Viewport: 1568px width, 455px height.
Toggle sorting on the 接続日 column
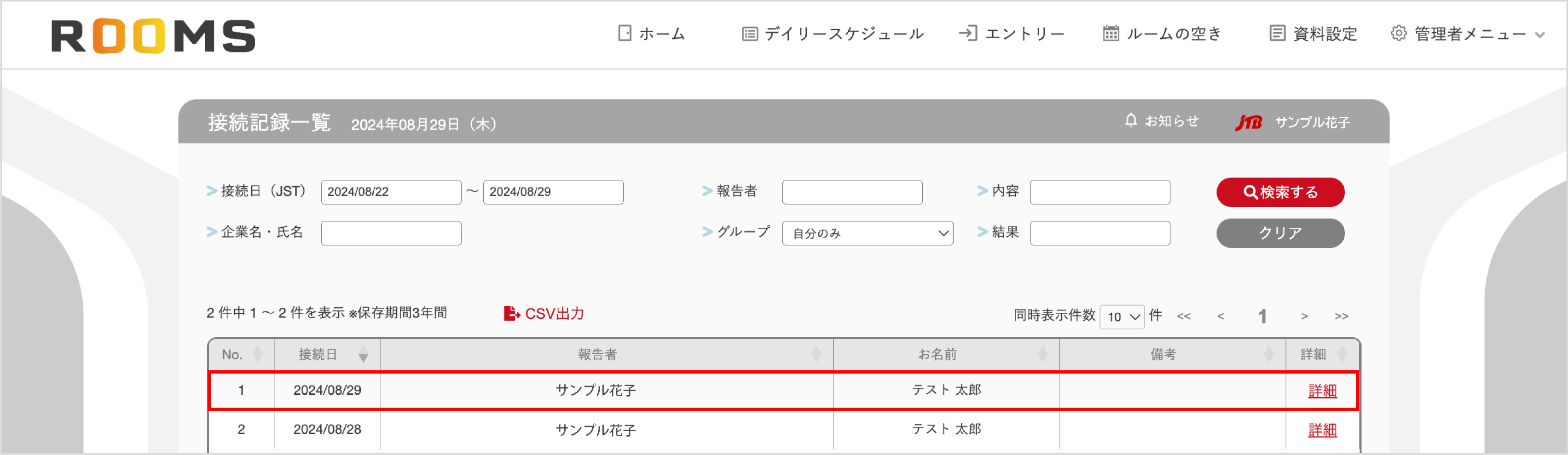(364, 354)
